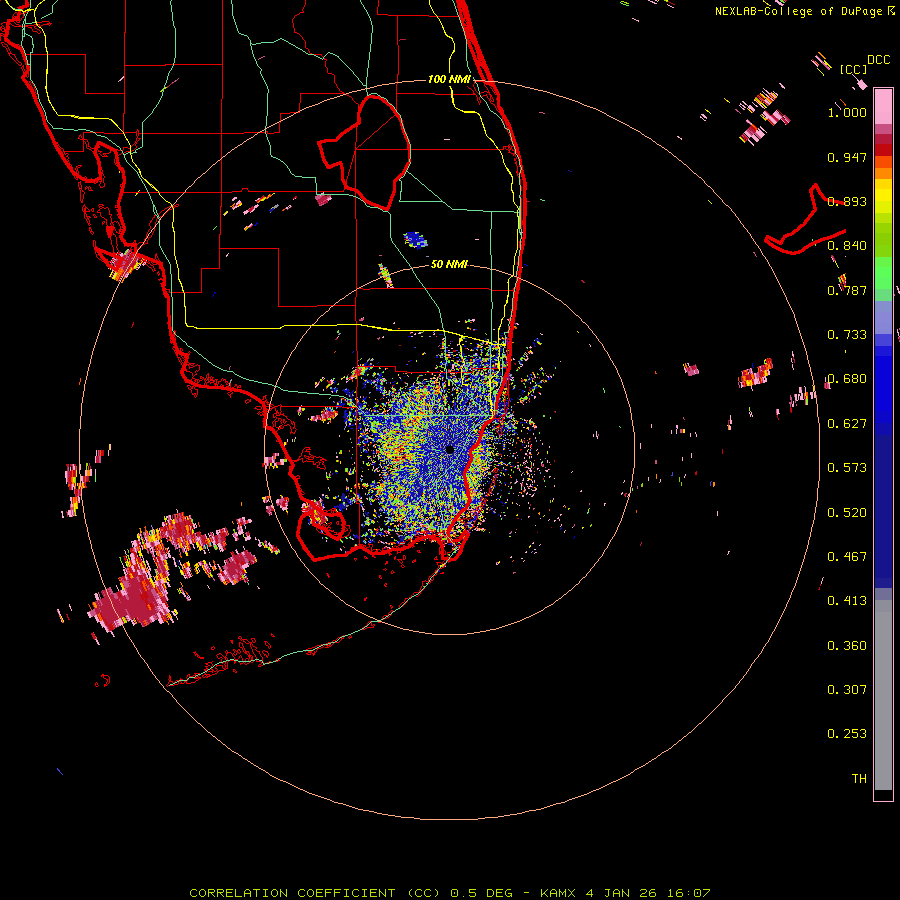
Task: Click the 0.627 scale value
Action: [847, 424]
